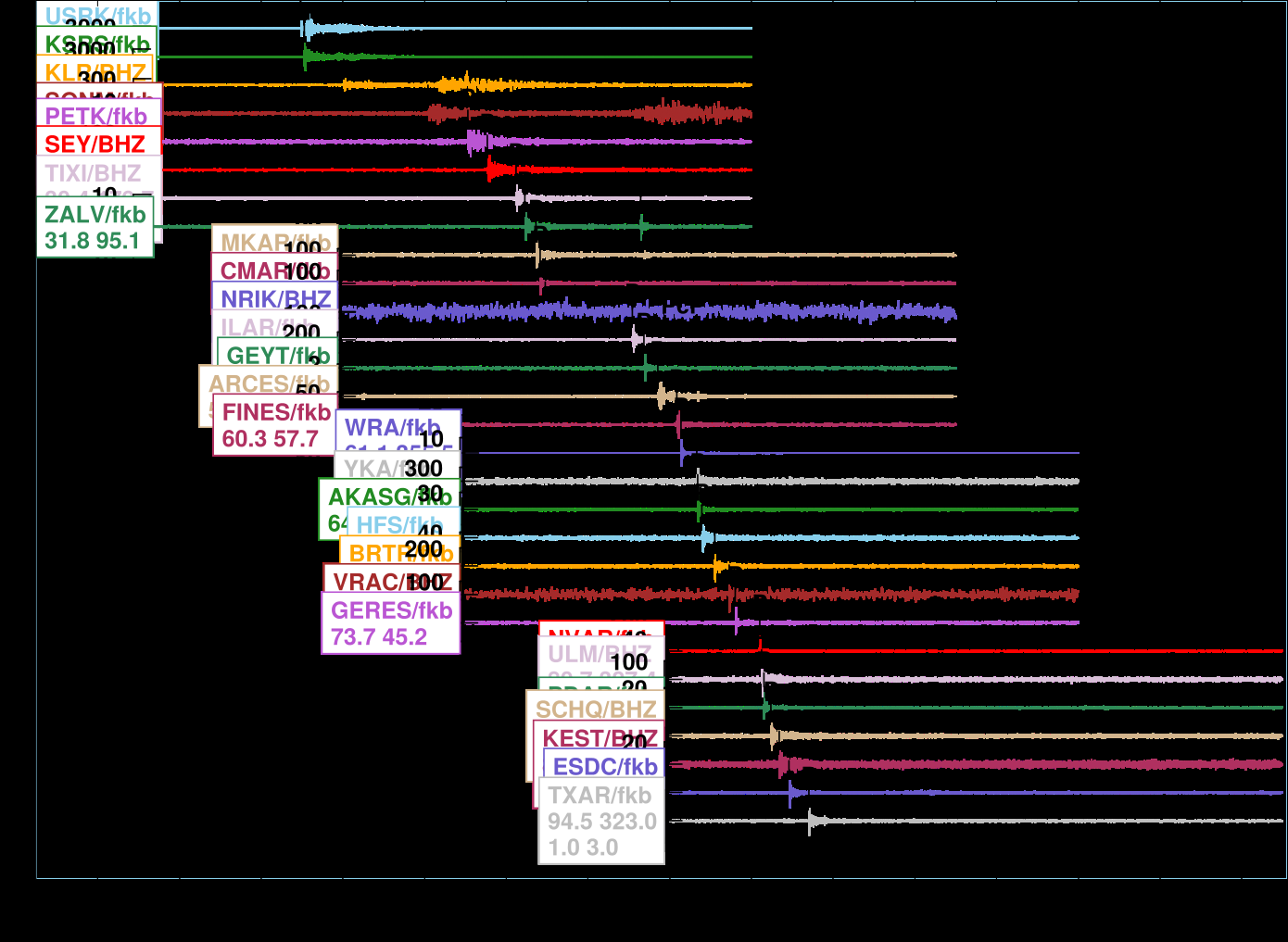The height and width of the screenshot is (942, 1288).
Task: Click the crimson KEST waveform trace
Action: pyautogui.click(x=977, y=764)
